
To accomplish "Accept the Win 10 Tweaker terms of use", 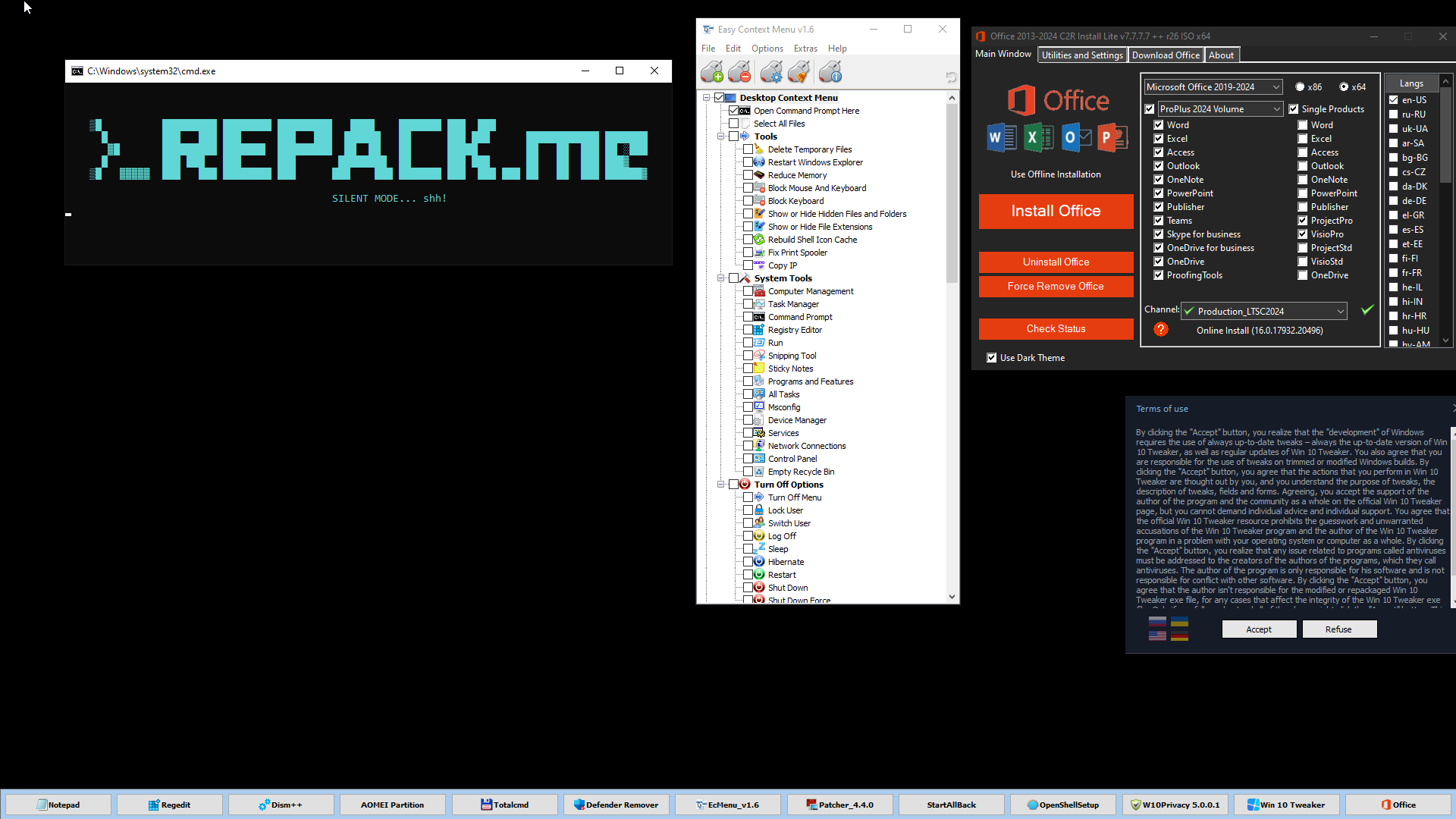I will click(1259, 629).
